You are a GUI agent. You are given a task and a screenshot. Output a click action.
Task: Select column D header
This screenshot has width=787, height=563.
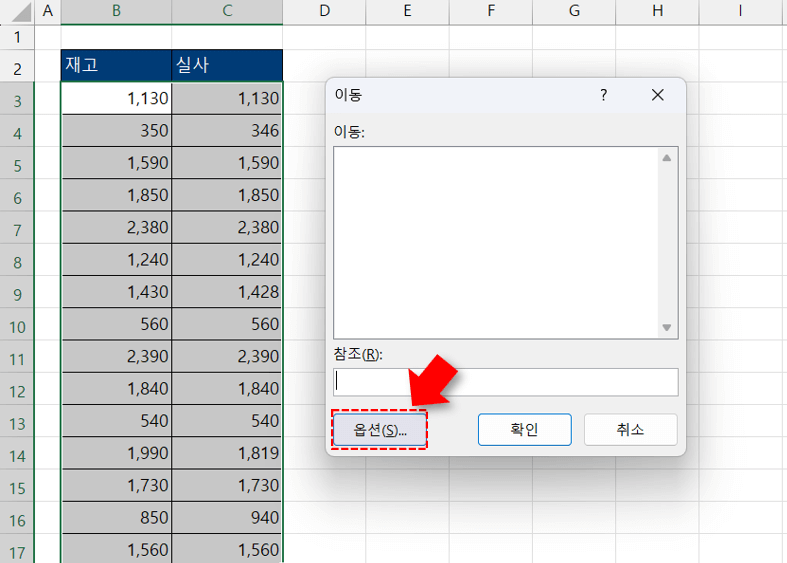coord(324,11)
